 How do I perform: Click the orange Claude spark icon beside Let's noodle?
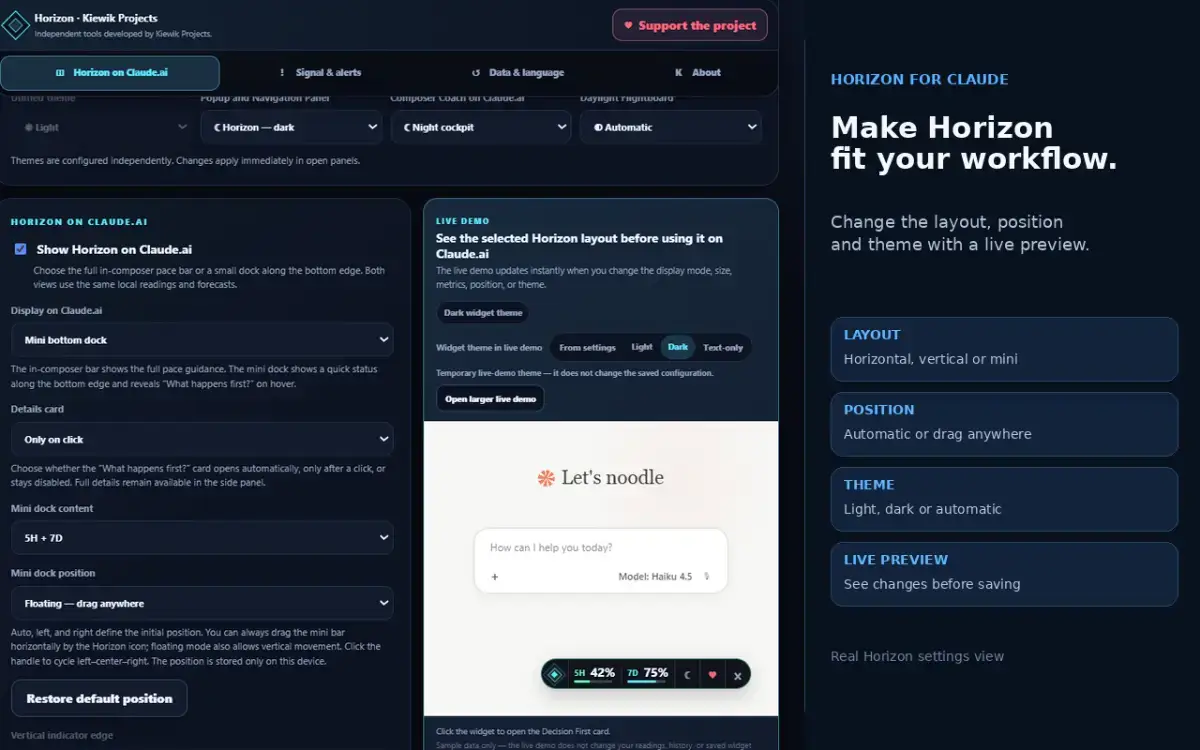tap(546, 478)
